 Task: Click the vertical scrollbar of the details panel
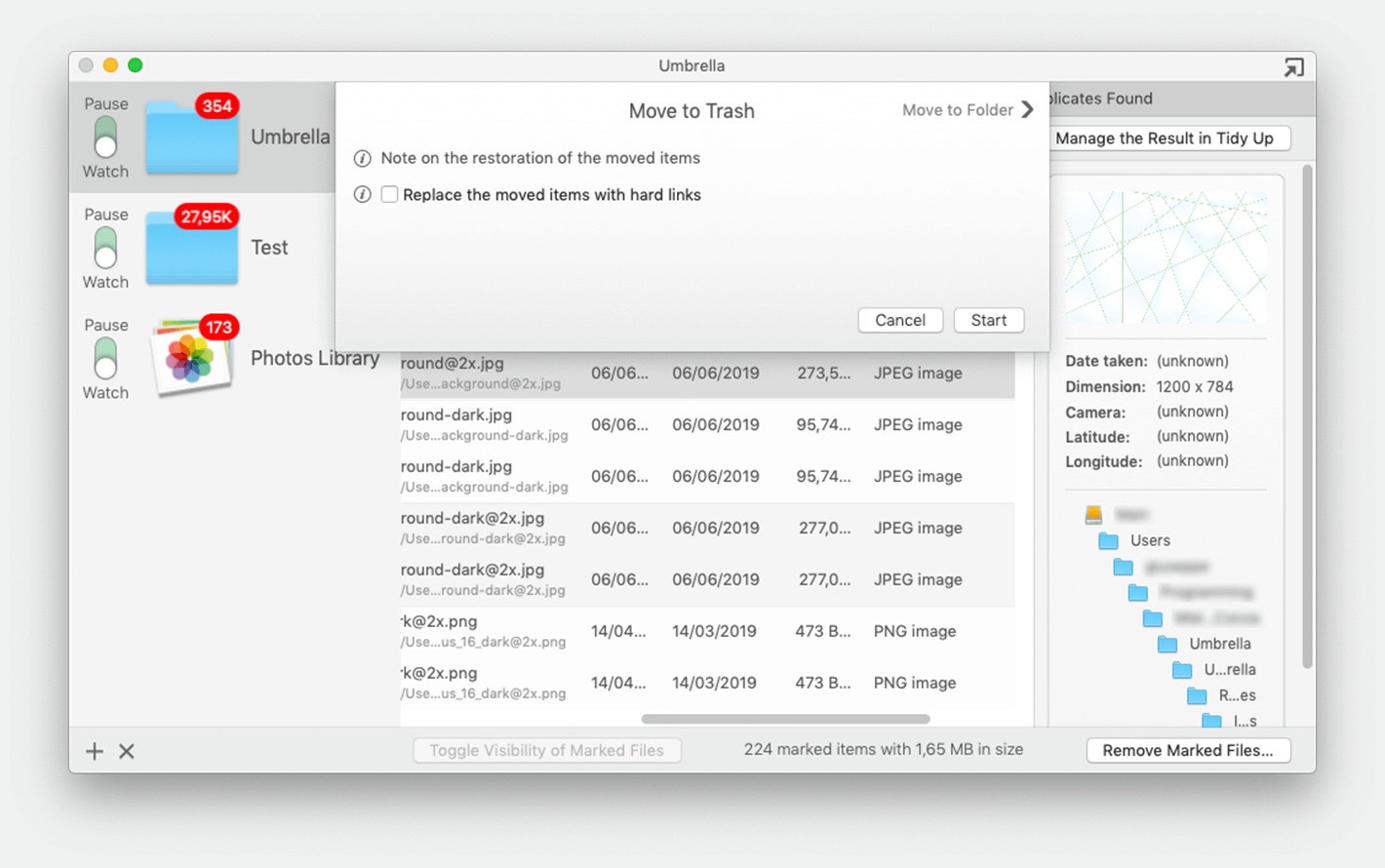pos(1307,417)
